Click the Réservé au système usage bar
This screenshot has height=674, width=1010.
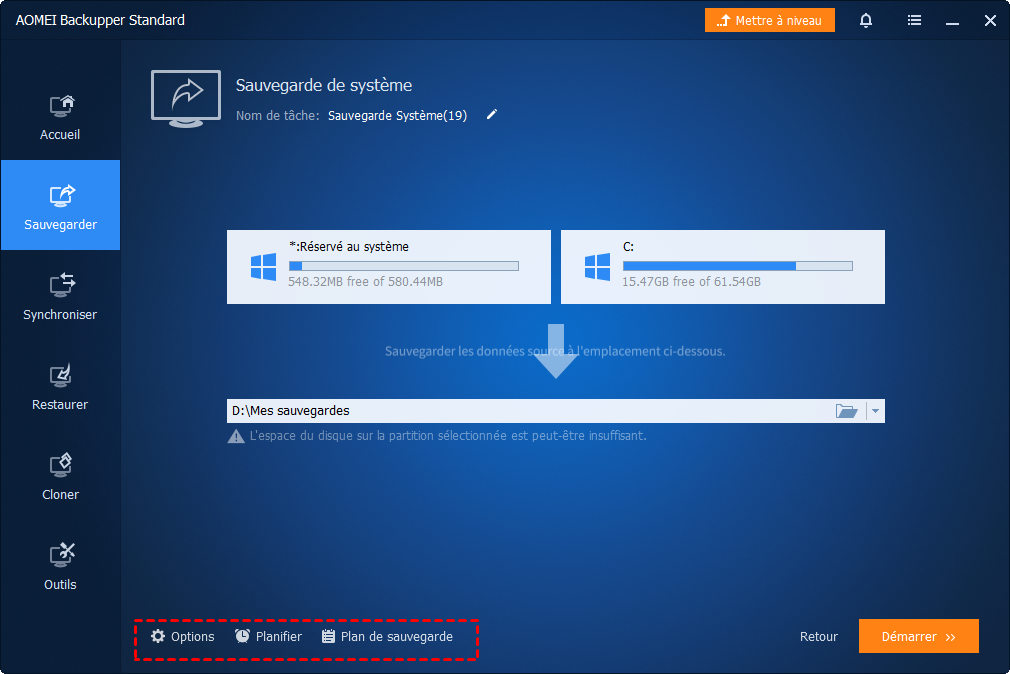point(404,266)
